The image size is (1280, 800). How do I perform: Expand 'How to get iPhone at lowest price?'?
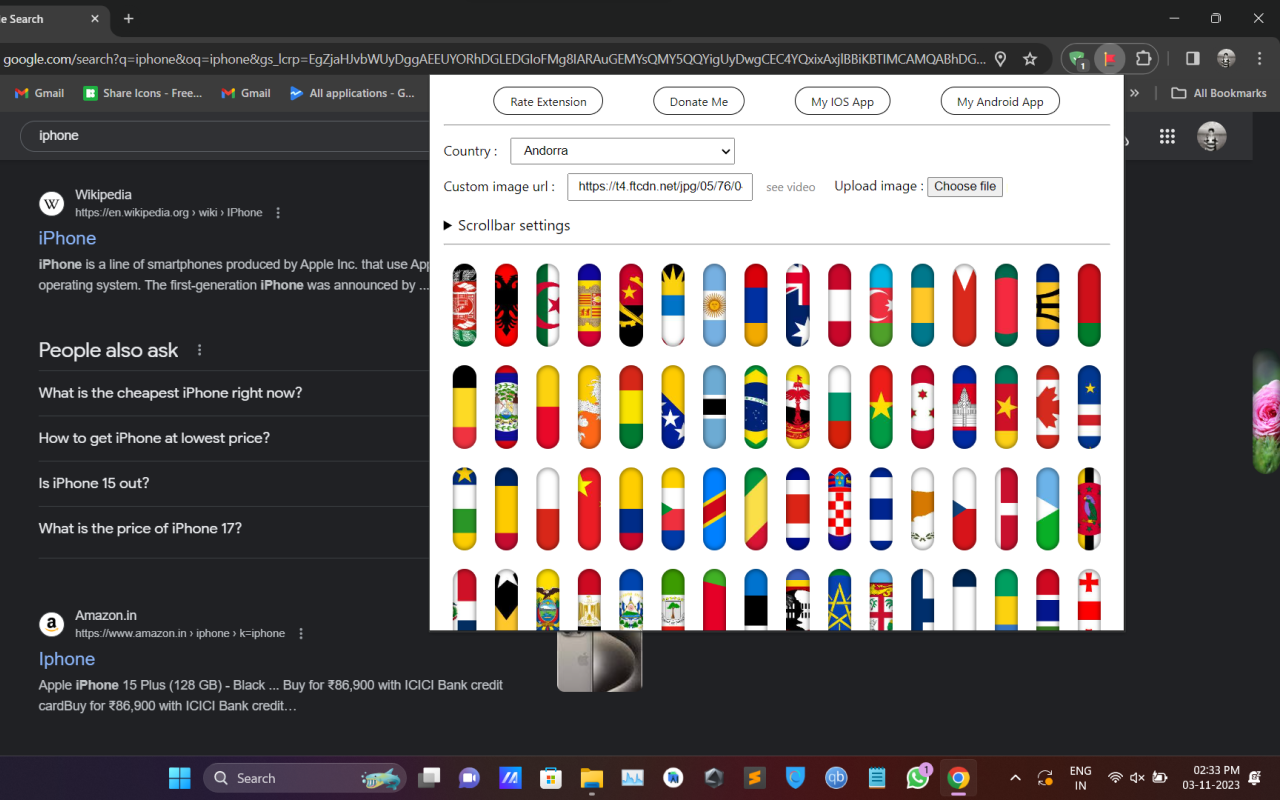click(x=154, y=438)
